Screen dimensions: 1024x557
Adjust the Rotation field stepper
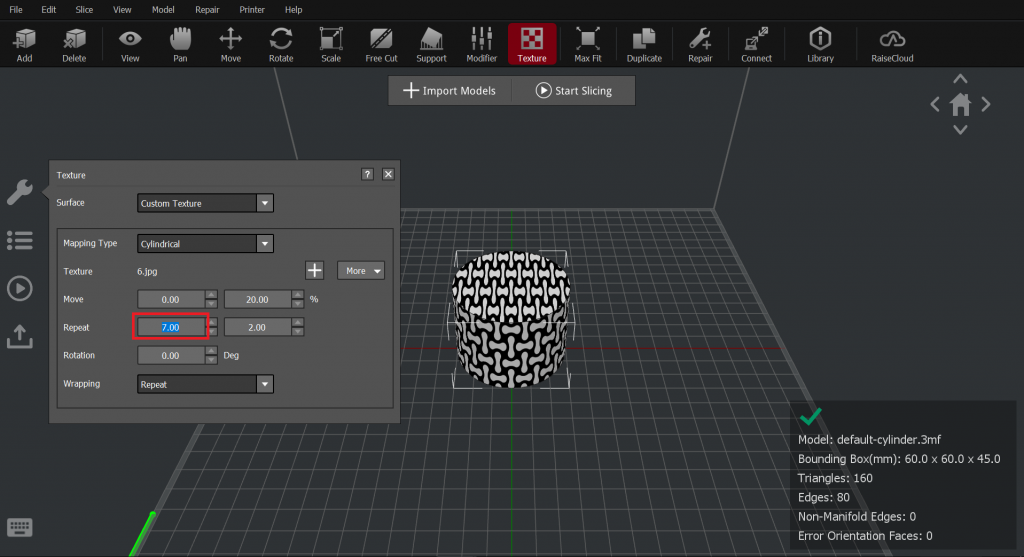(211, 355)
